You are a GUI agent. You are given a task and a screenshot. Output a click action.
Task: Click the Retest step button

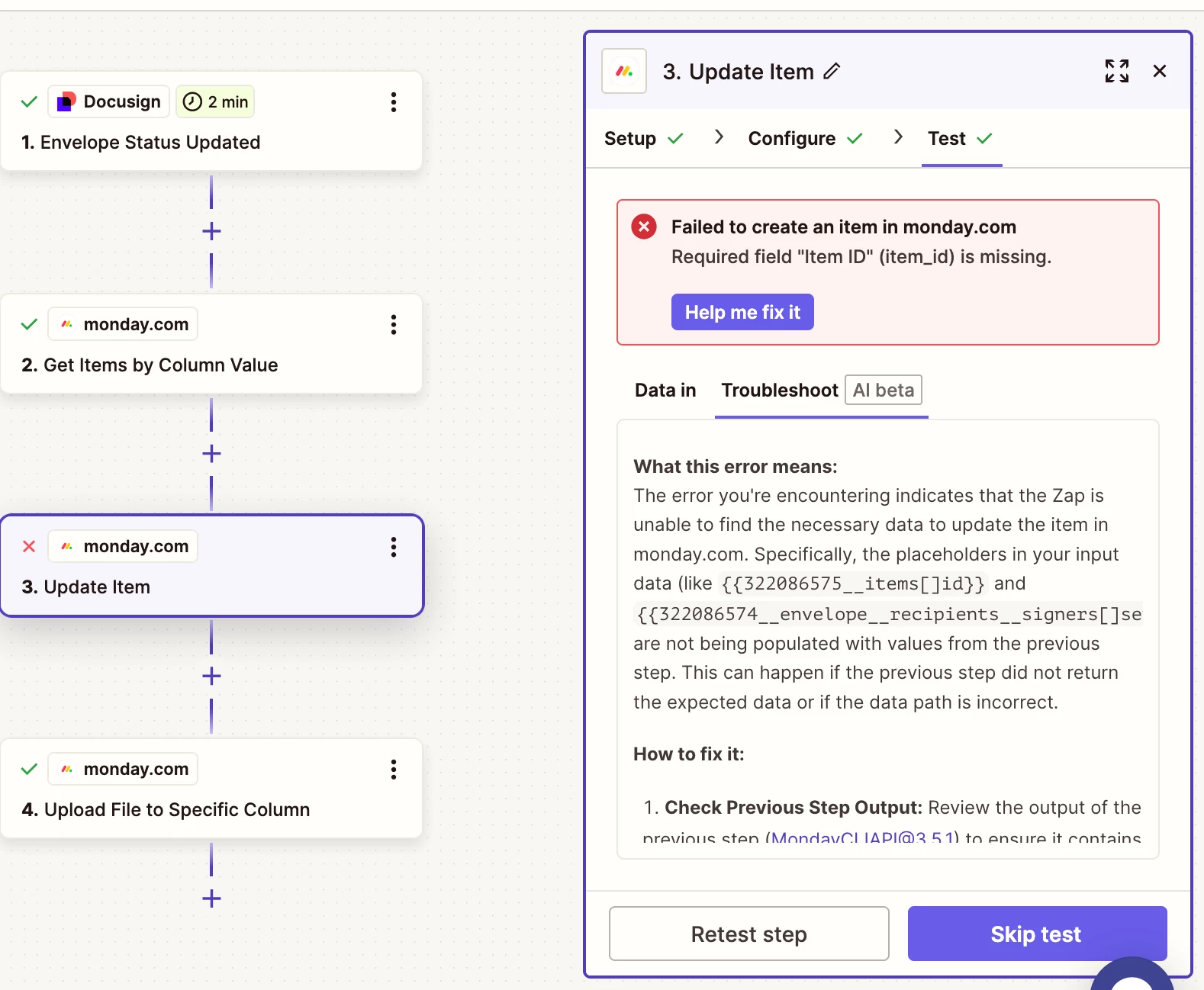click(x=748, y=934)
